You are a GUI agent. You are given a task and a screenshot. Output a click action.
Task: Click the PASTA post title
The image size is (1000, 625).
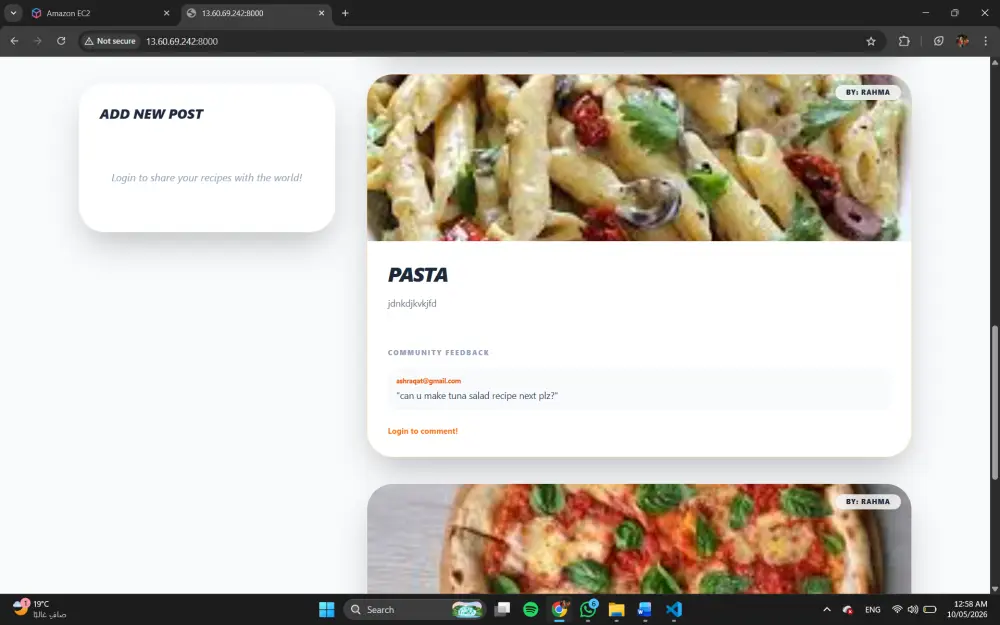(418, 275)
